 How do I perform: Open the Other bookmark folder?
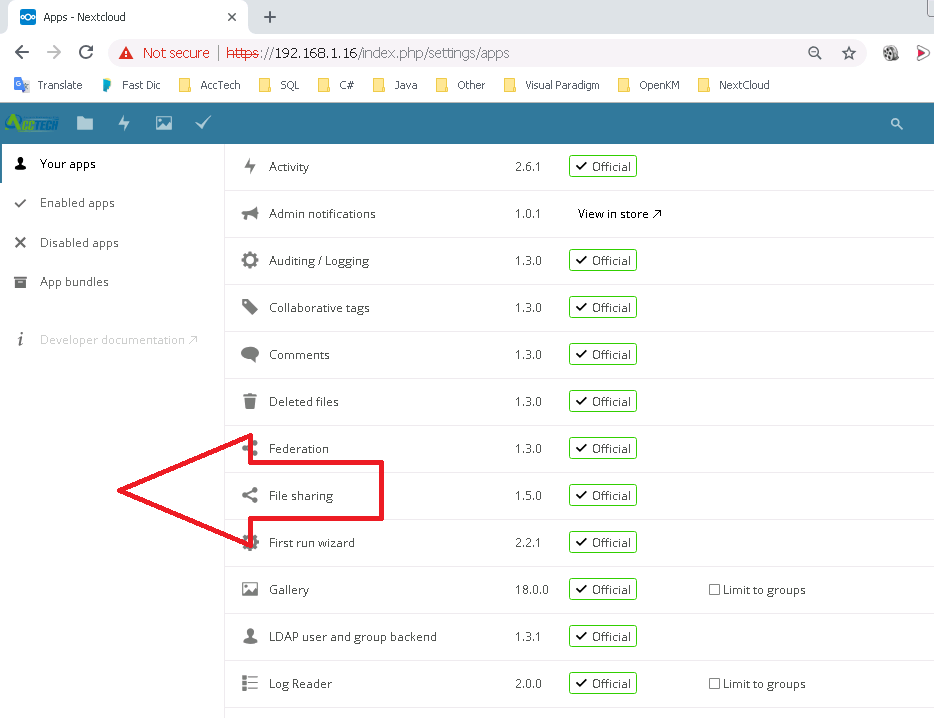tap(461, 85)
